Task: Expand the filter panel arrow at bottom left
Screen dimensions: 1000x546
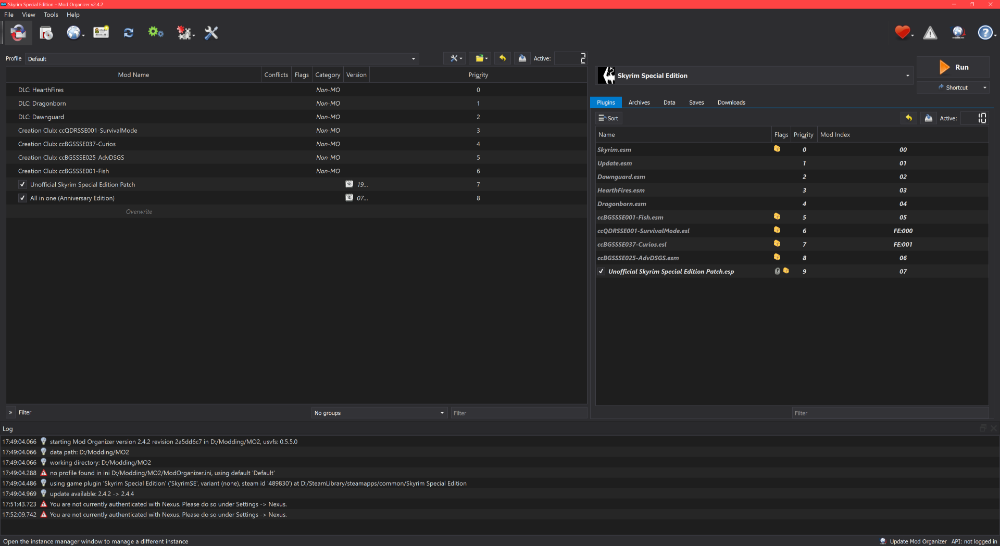Action: point(10,413)
